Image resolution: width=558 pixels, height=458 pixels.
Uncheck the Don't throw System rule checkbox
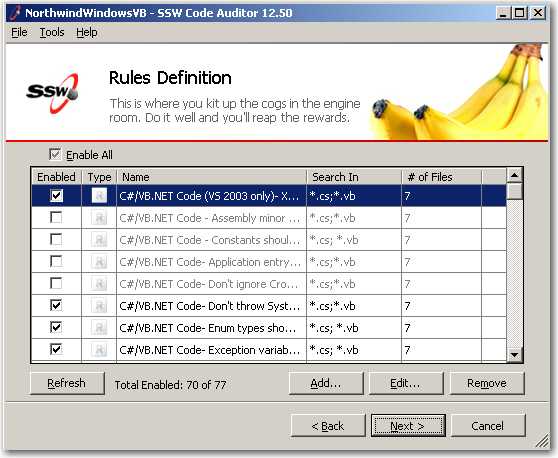(56, 305)
